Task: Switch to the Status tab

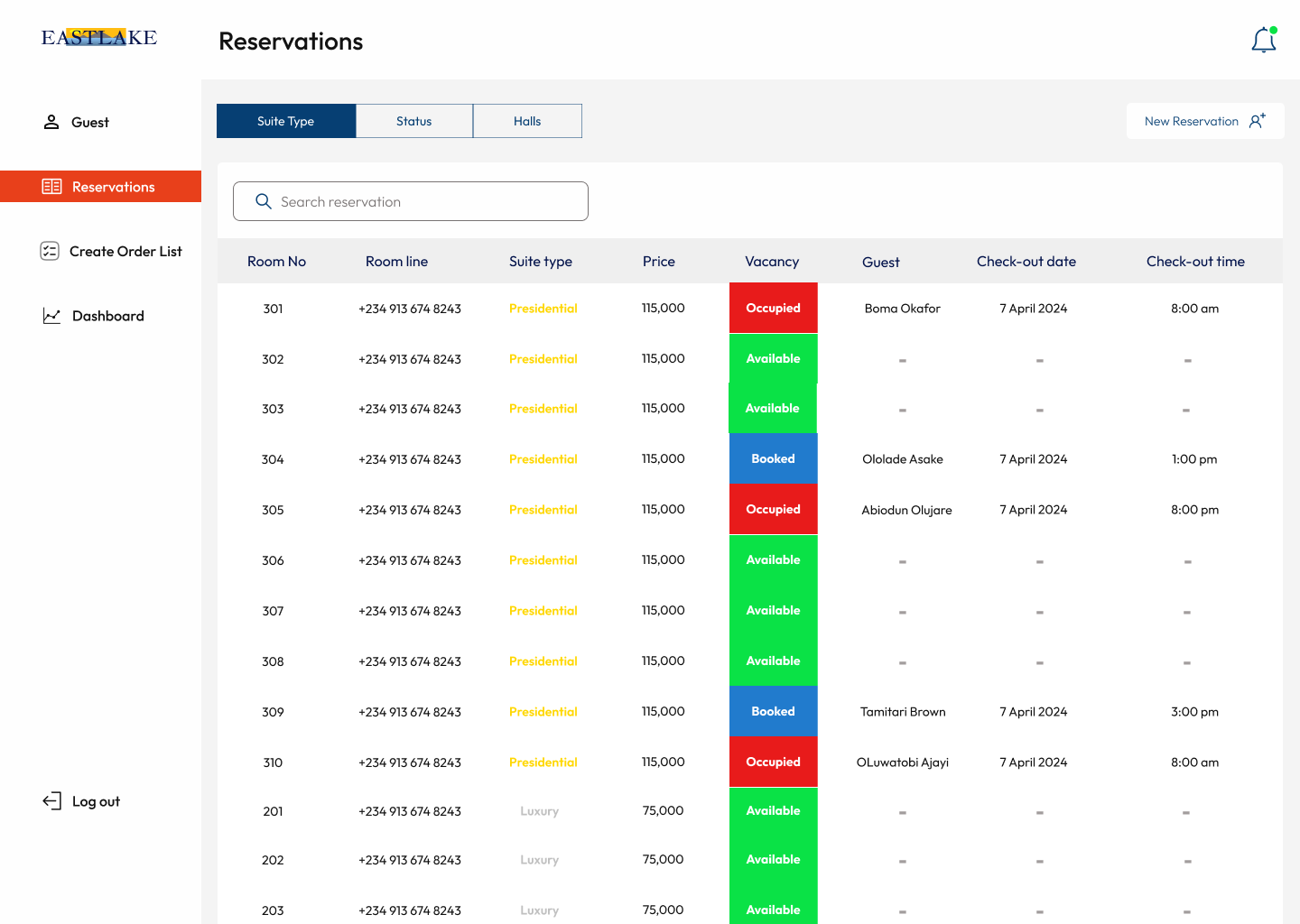Action: click(x=414, y=121)
